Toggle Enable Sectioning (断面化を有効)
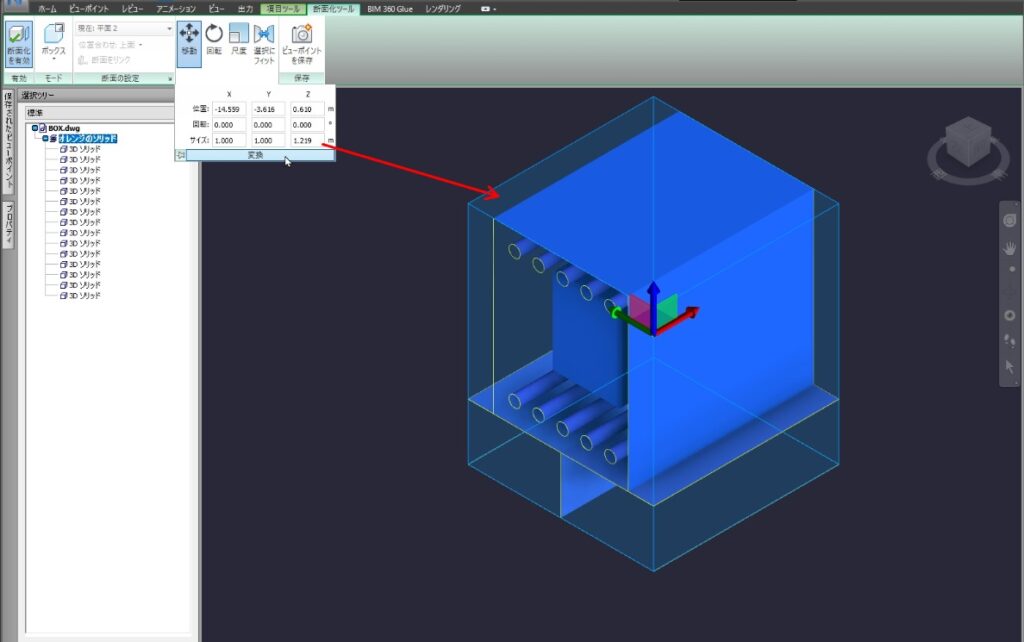This screenshot has height=642, width=1024. coord(18,46)
